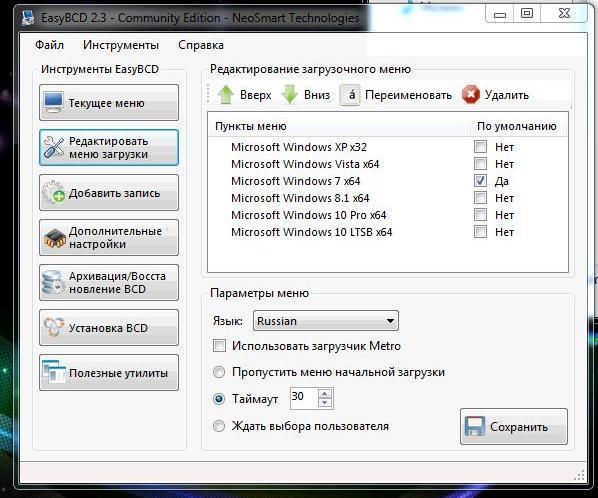Open the Справка menu
The height and width of the screenshot is (498, 598).
click(201, 45)
